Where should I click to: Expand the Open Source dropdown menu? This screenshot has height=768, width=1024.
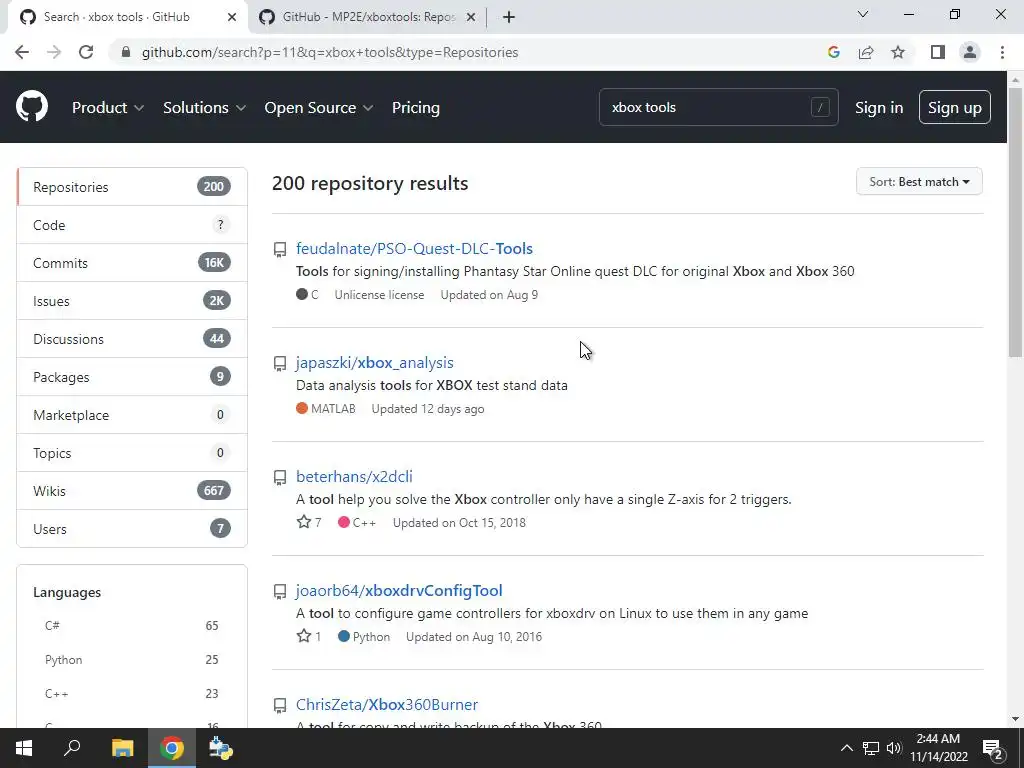[x=319, y=107]
